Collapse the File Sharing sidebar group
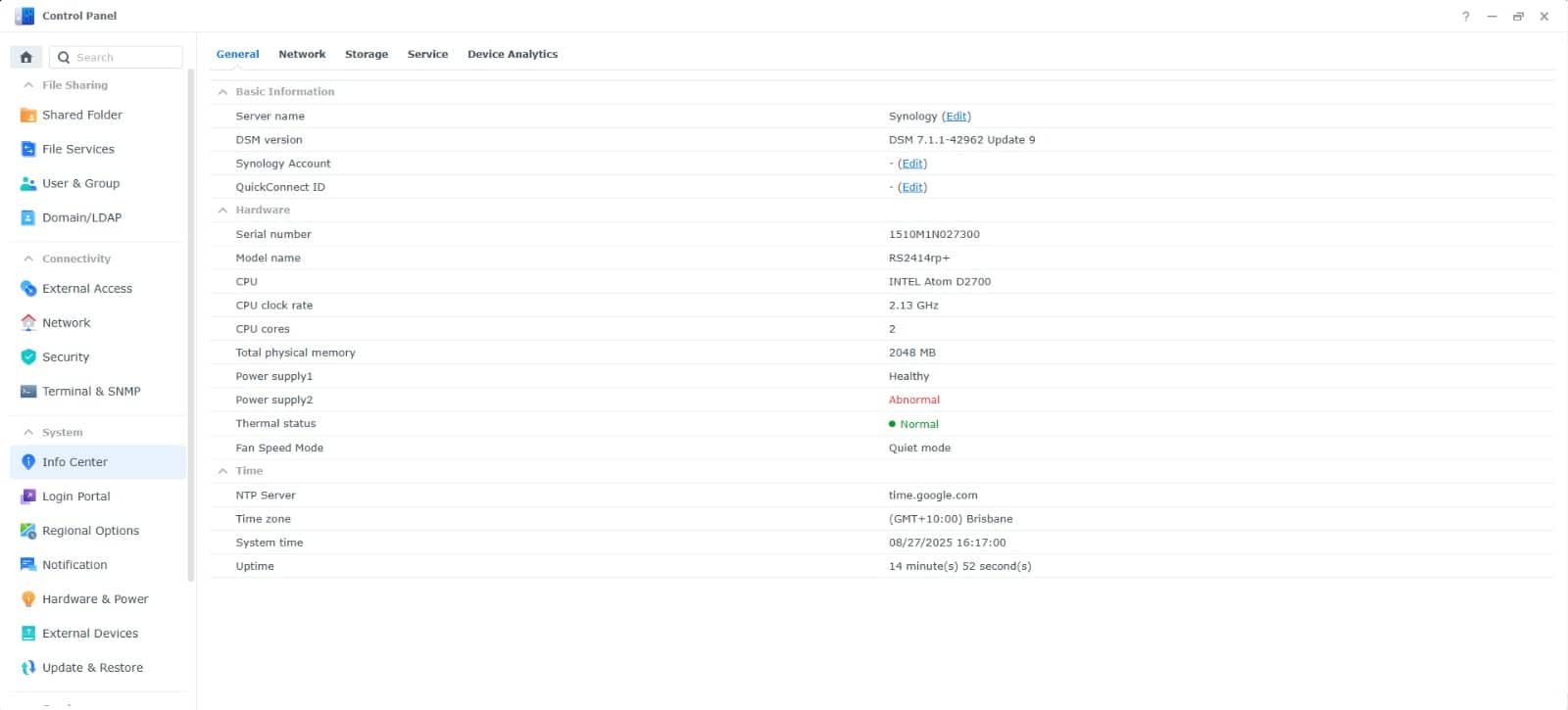Viewport: 1568px width, 710px height. point(28,85)
